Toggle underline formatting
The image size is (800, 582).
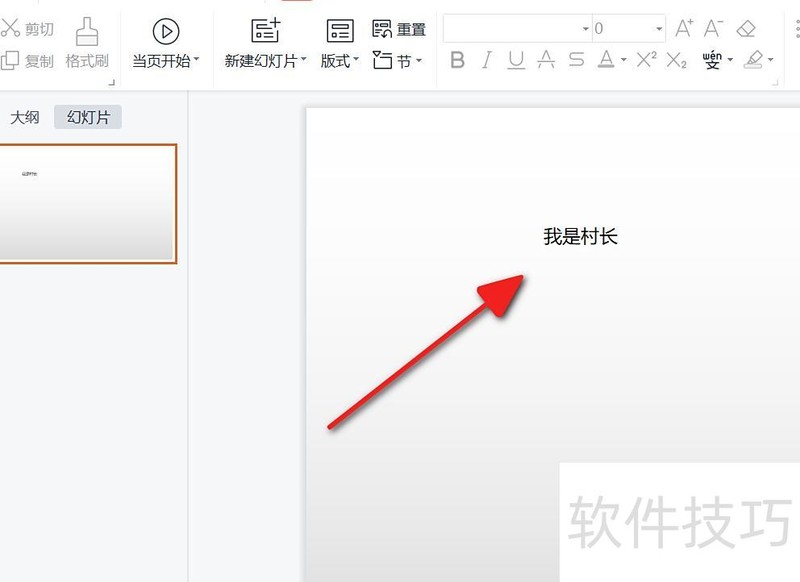514,61
